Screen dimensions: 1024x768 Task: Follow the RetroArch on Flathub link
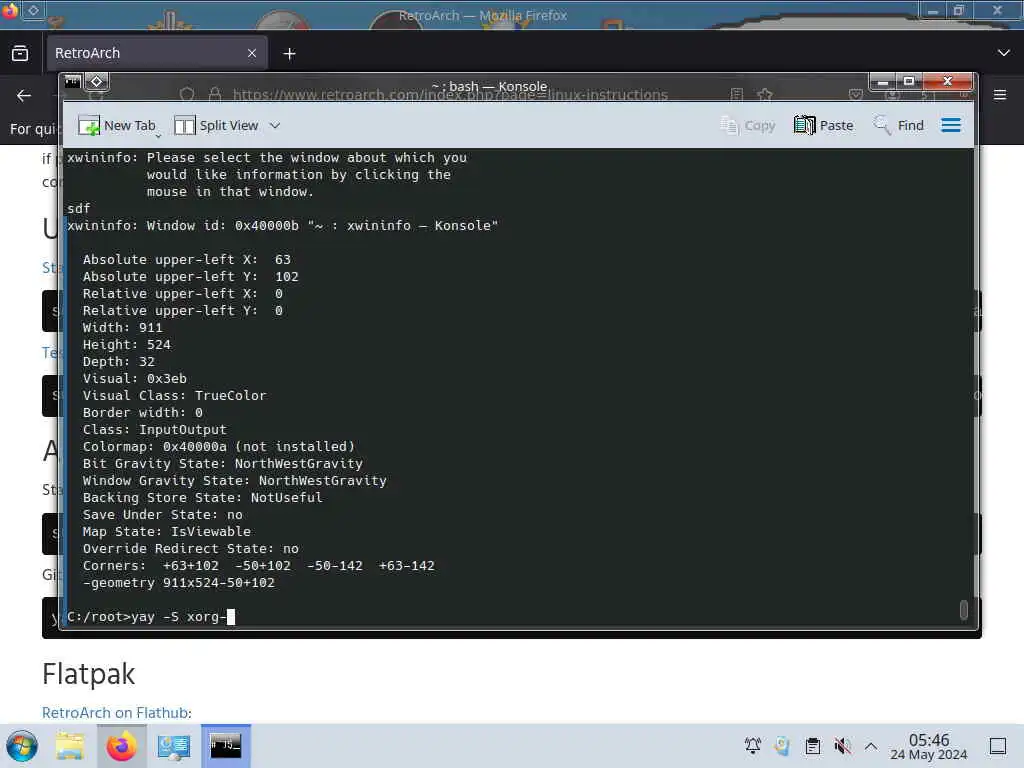click(x=115, y=712)
